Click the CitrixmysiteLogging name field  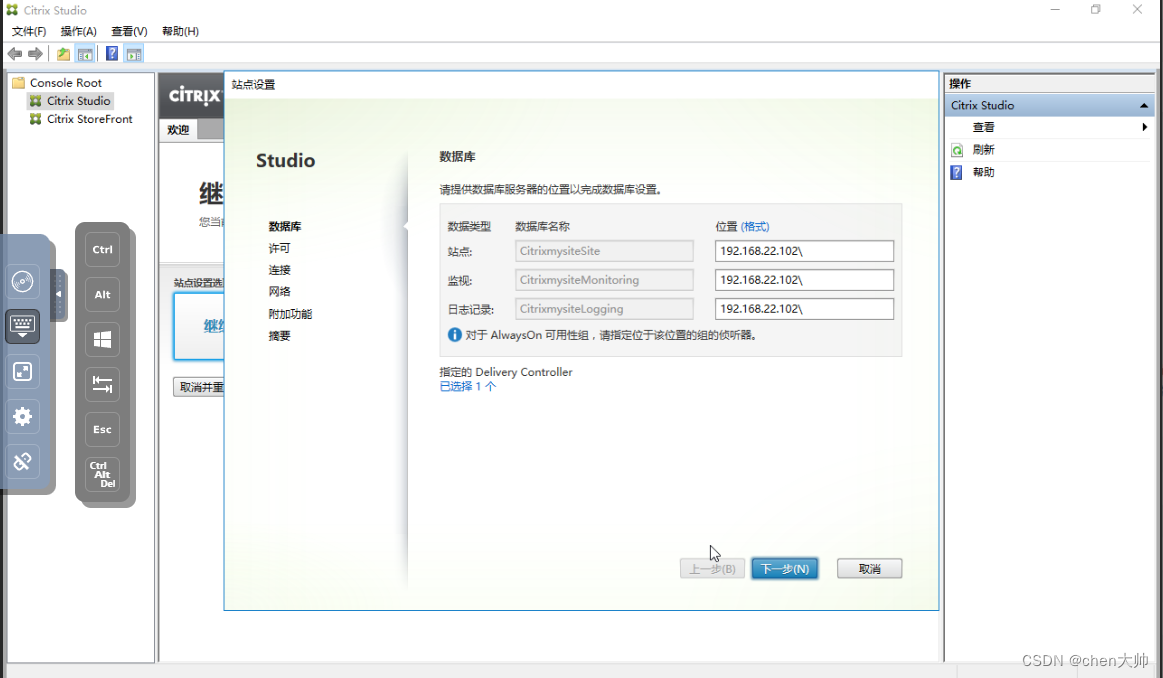click(x=604, y=309)
